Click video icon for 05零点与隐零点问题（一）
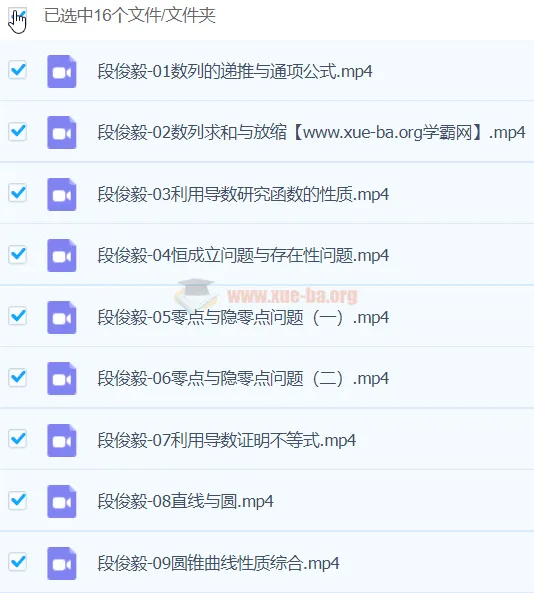The image size is (534, 593). (62, 318)
